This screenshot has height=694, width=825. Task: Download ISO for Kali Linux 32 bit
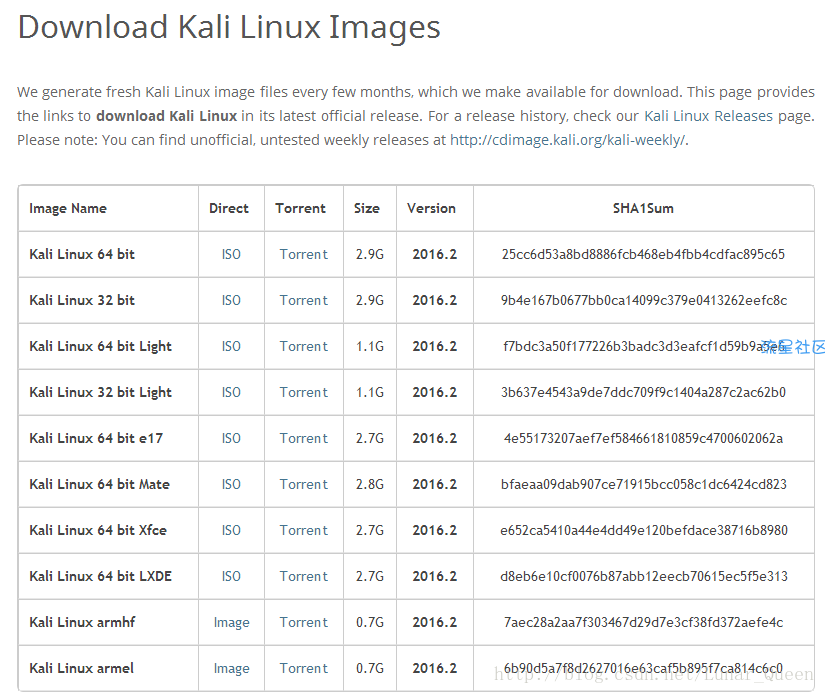coord(231,300)
